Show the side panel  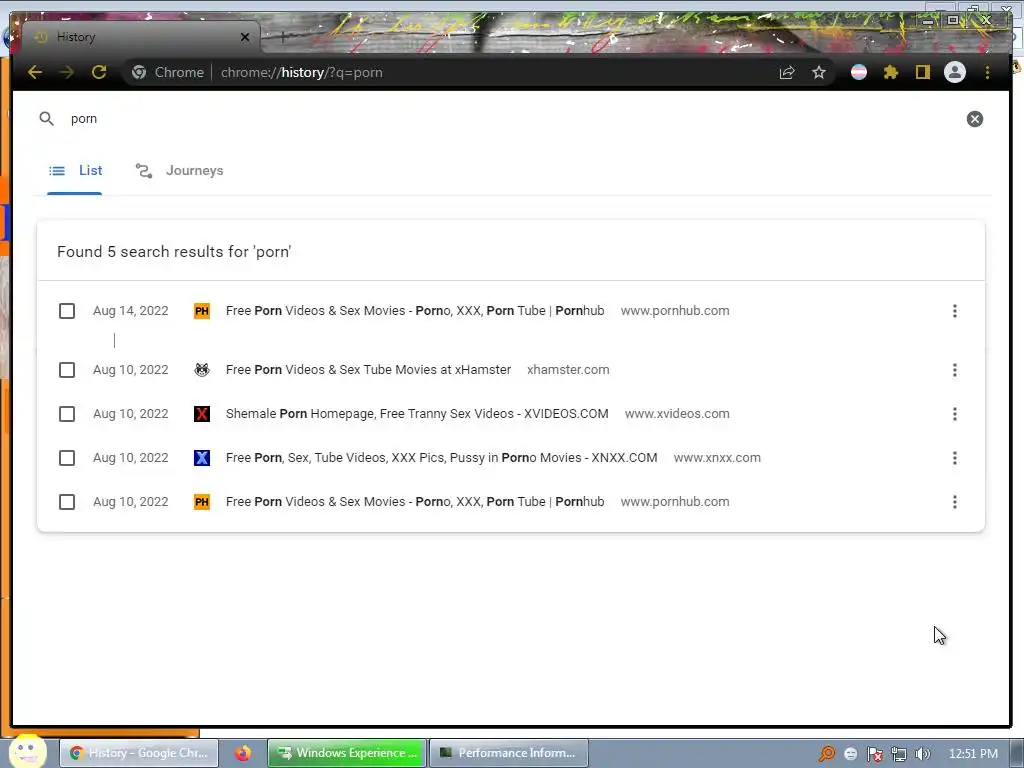923,72
